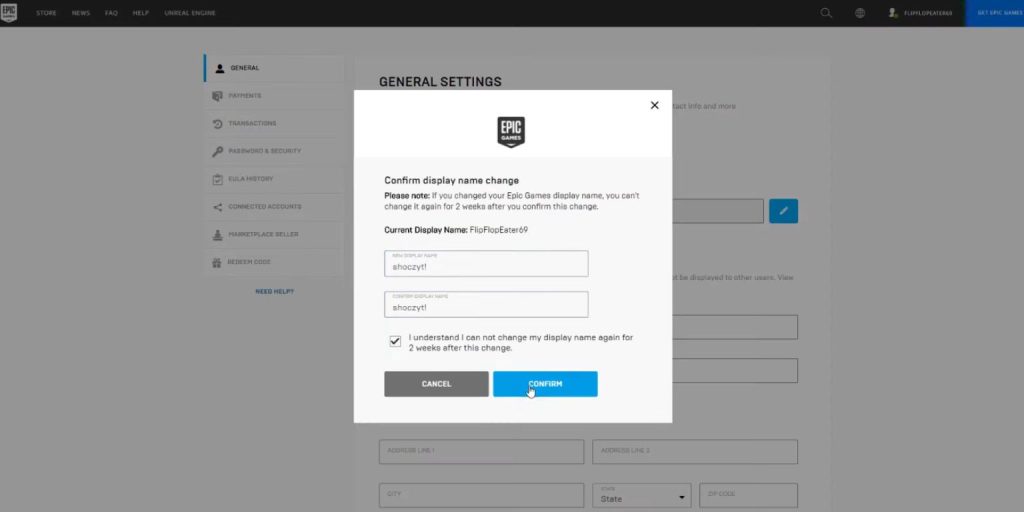Viewport: 1024px width, 512px height.
Task: Select the Redeem Code sidebar tab
Action: click(x=274, y=263)
